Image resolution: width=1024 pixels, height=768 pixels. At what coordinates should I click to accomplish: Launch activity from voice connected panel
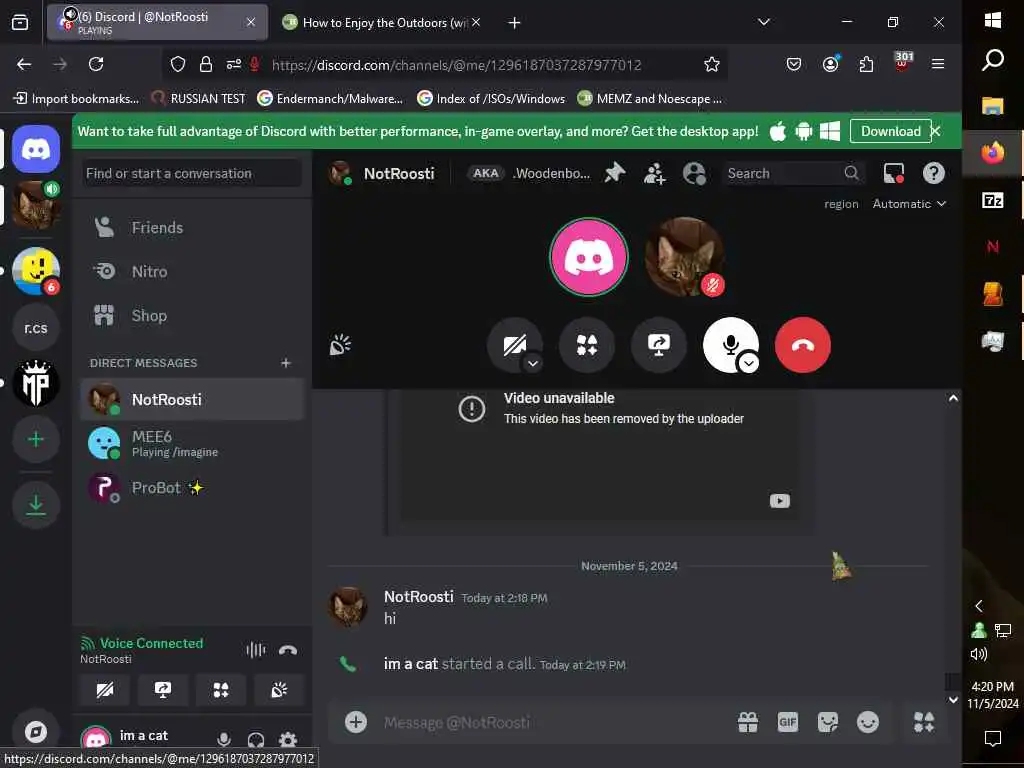click(x=221, y=690)
